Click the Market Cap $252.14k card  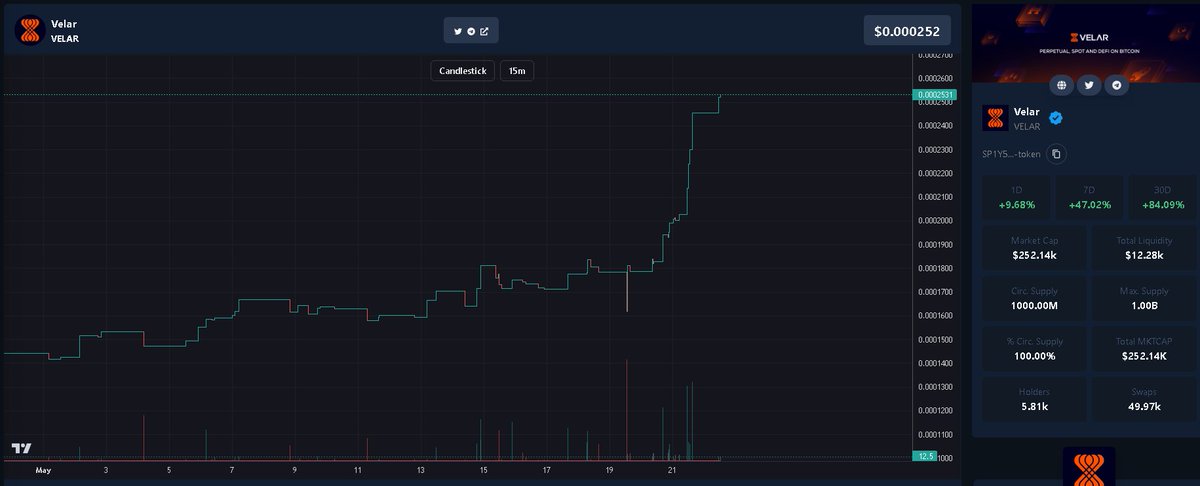pos(1034,248)
